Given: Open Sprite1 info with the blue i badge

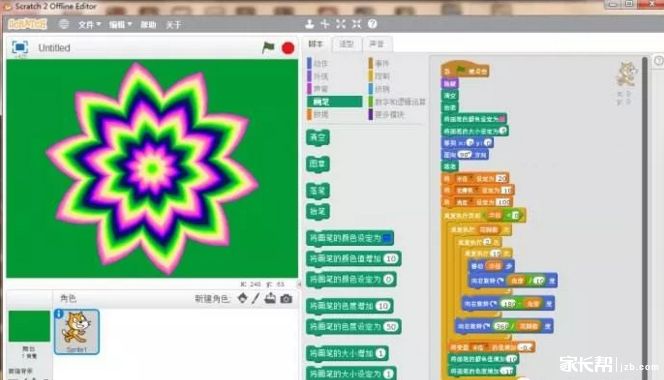Looking at the screenshot, I should coord(59,314).
